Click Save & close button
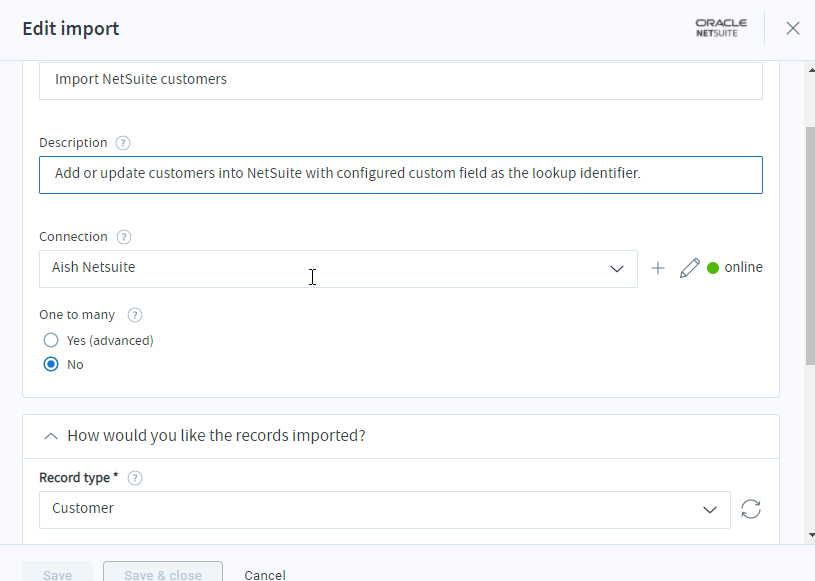815x581 pixels. (x=163, y=572)
